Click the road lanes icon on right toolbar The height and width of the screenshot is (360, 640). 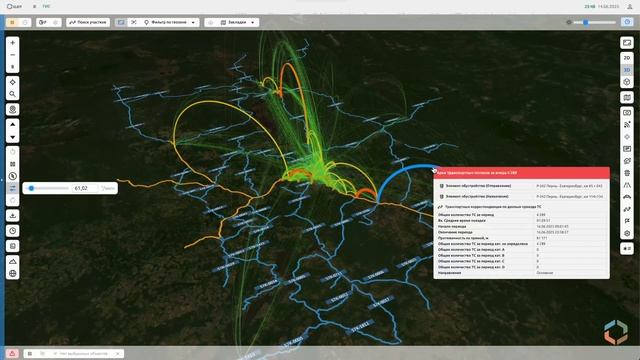point(627,185)
